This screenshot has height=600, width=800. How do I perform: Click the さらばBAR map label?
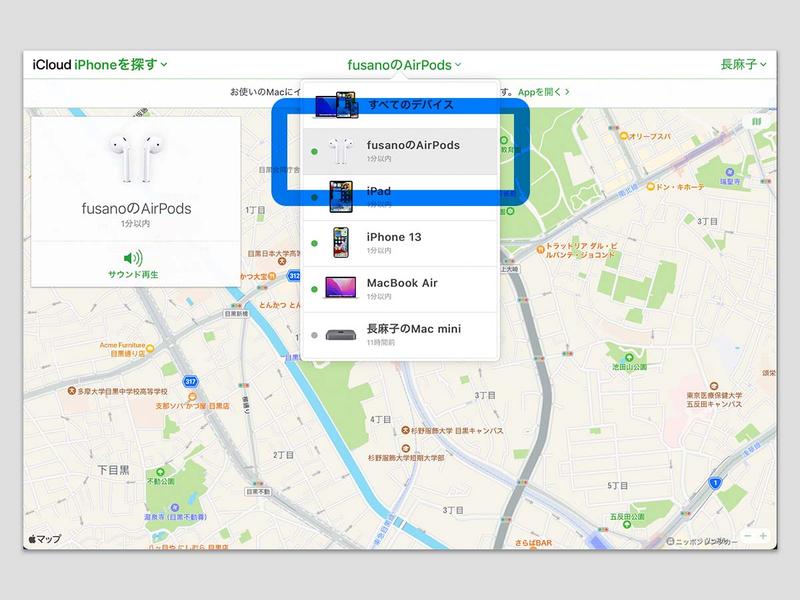(x=533, y=543)
